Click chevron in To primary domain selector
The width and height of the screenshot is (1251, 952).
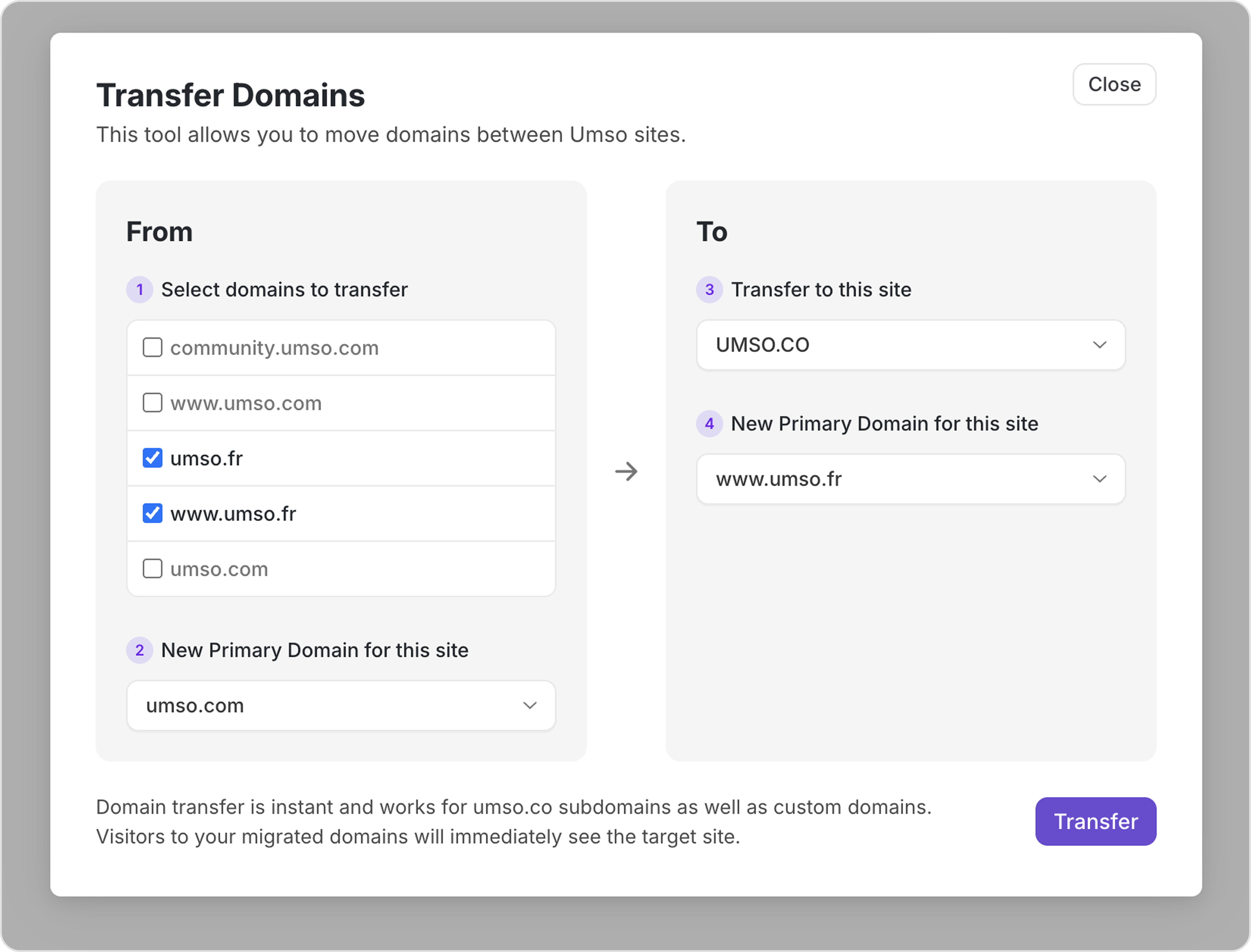pos(1100,479)
